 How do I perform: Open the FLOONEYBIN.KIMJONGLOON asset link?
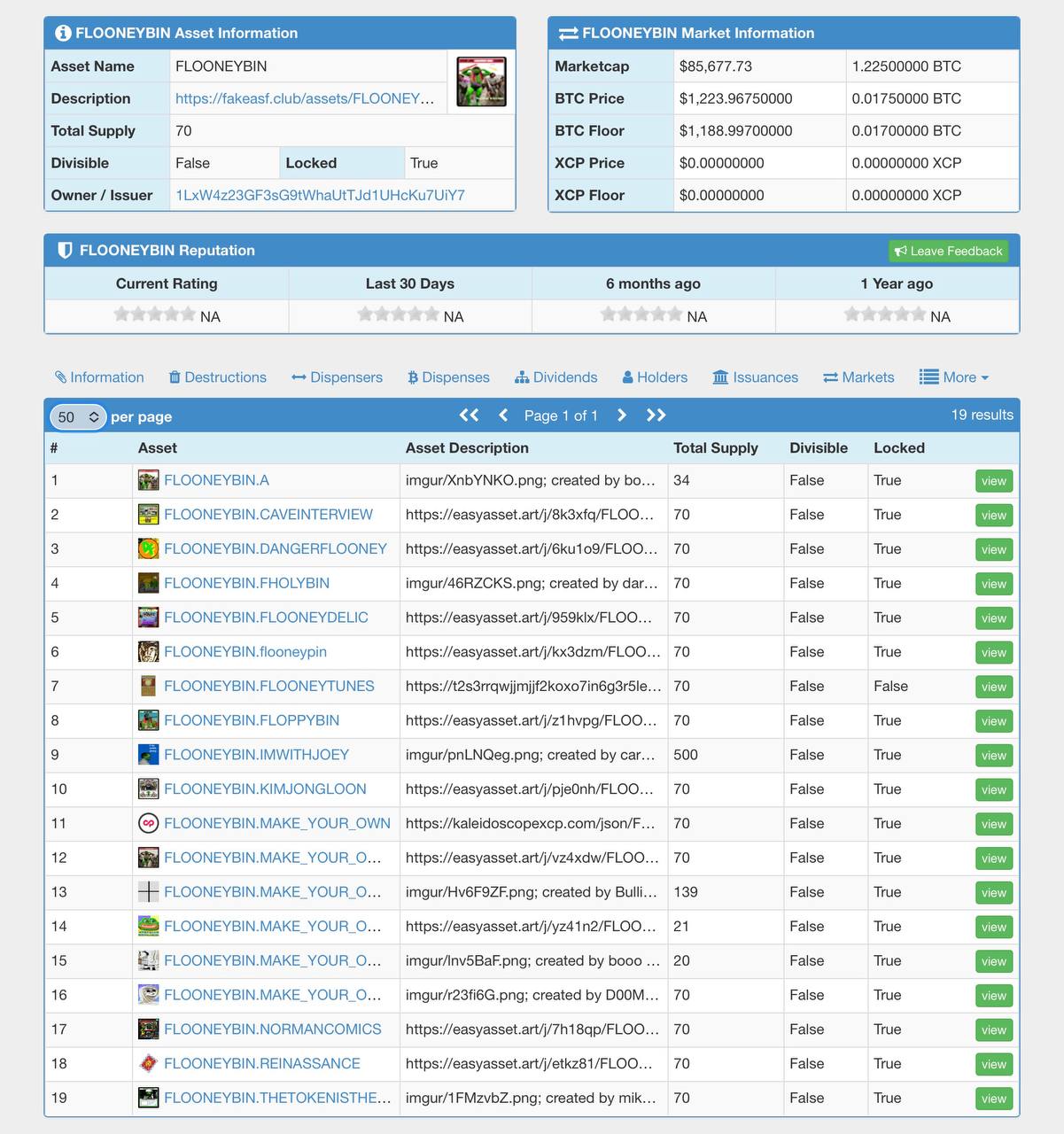(x=265, y=789)
